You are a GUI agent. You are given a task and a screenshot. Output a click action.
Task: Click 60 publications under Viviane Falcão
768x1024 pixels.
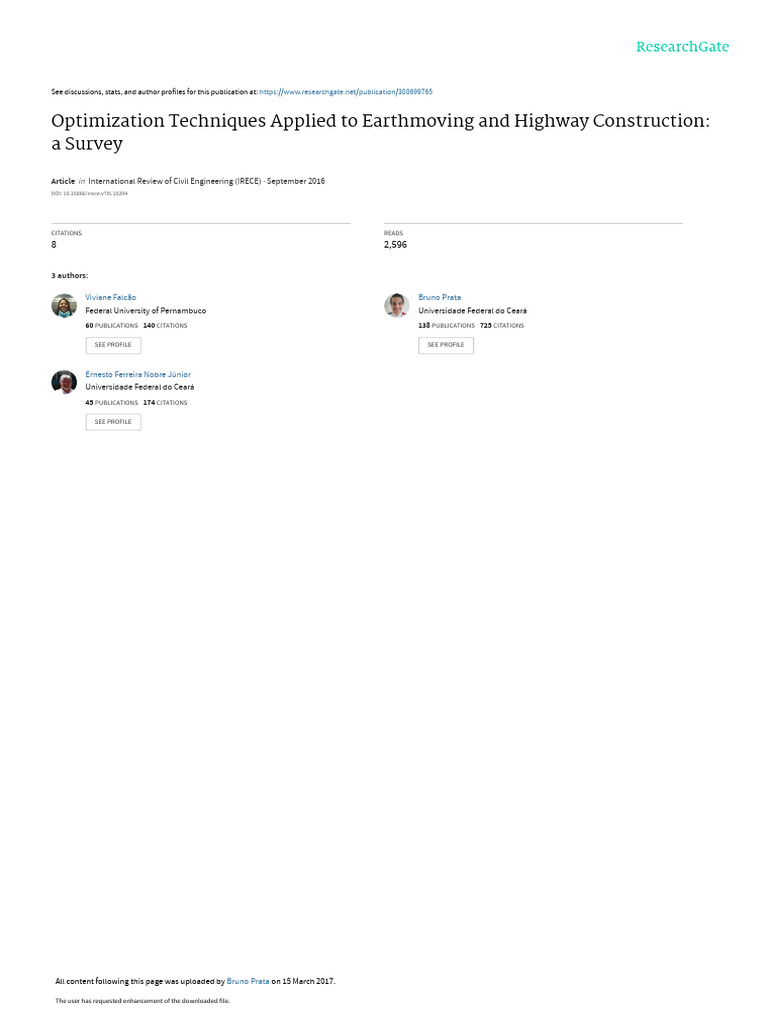point(112,325)
